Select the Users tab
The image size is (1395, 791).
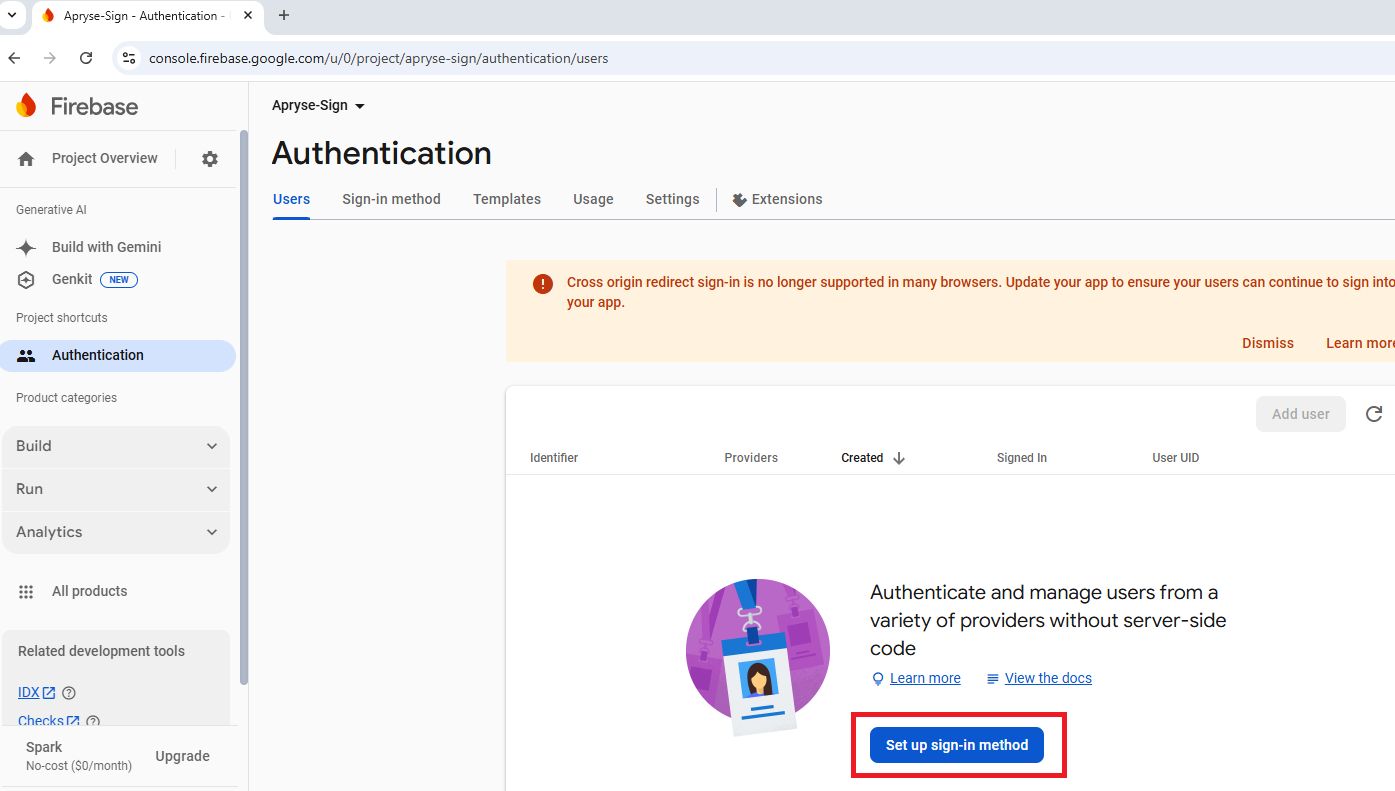click(292, 199)
